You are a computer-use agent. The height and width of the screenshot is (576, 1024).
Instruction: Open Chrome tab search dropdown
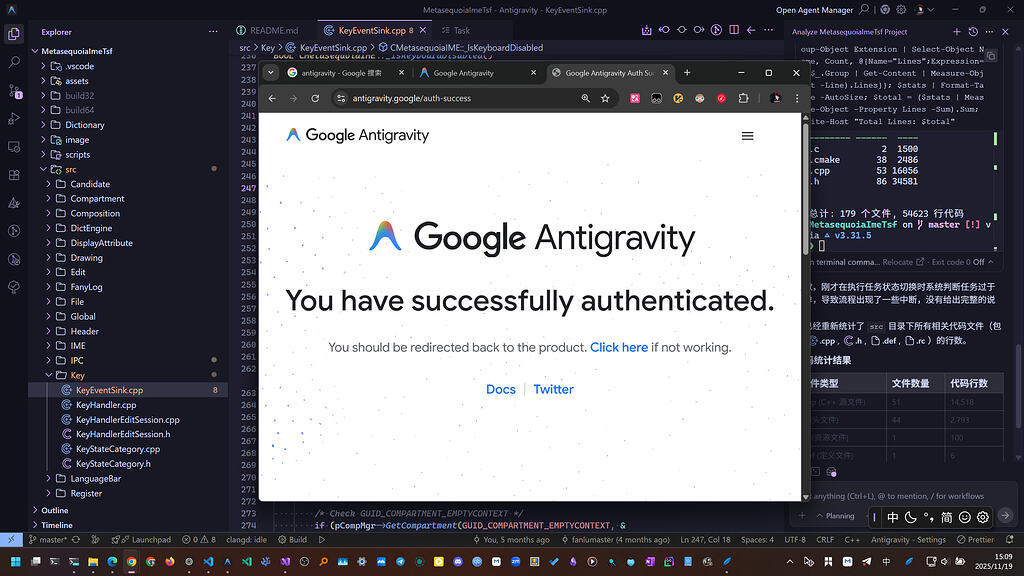click(x=270, y=72)
